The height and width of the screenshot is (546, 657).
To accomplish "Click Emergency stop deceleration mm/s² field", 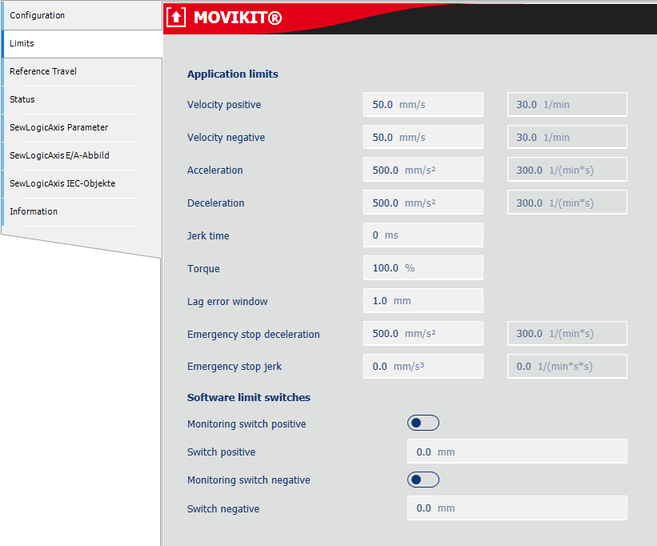I will pos(423,335).
